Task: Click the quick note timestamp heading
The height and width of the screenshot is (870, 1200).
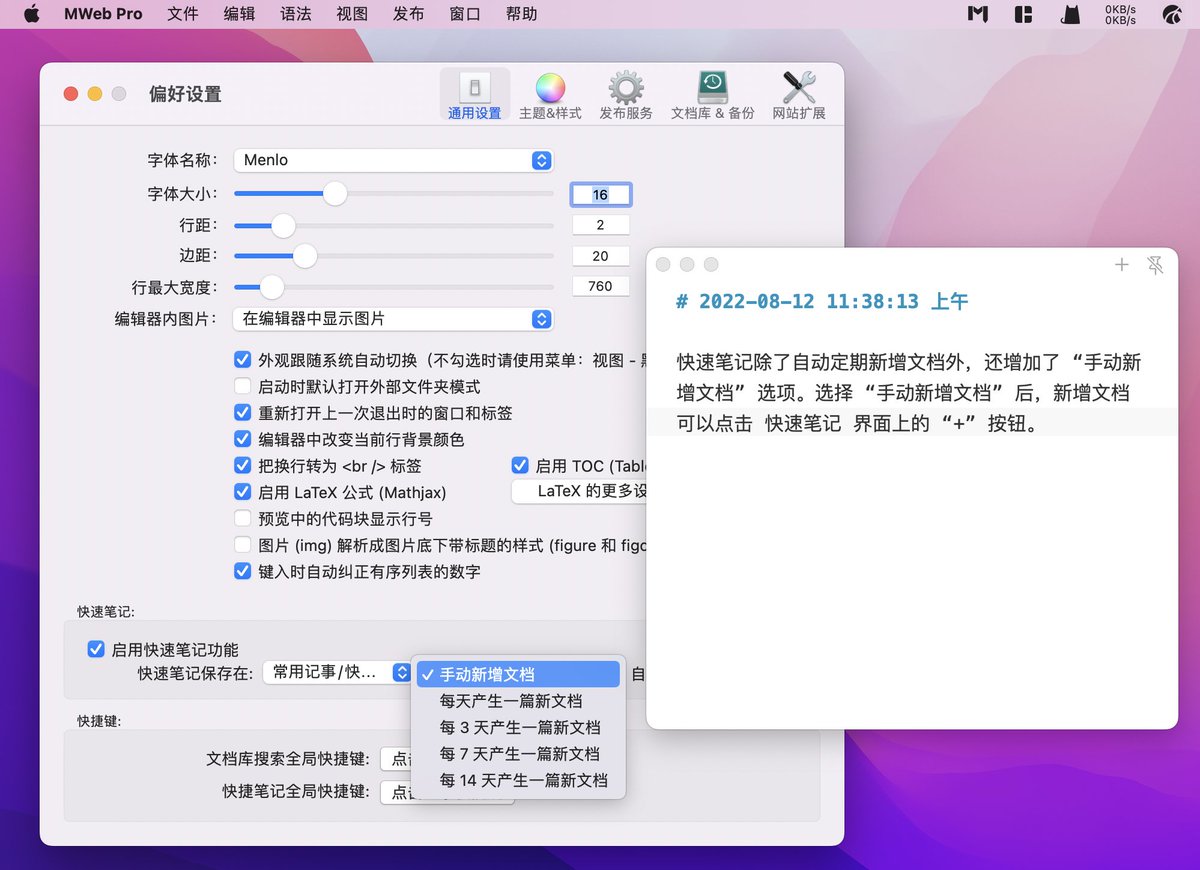Action: point(822,301)
